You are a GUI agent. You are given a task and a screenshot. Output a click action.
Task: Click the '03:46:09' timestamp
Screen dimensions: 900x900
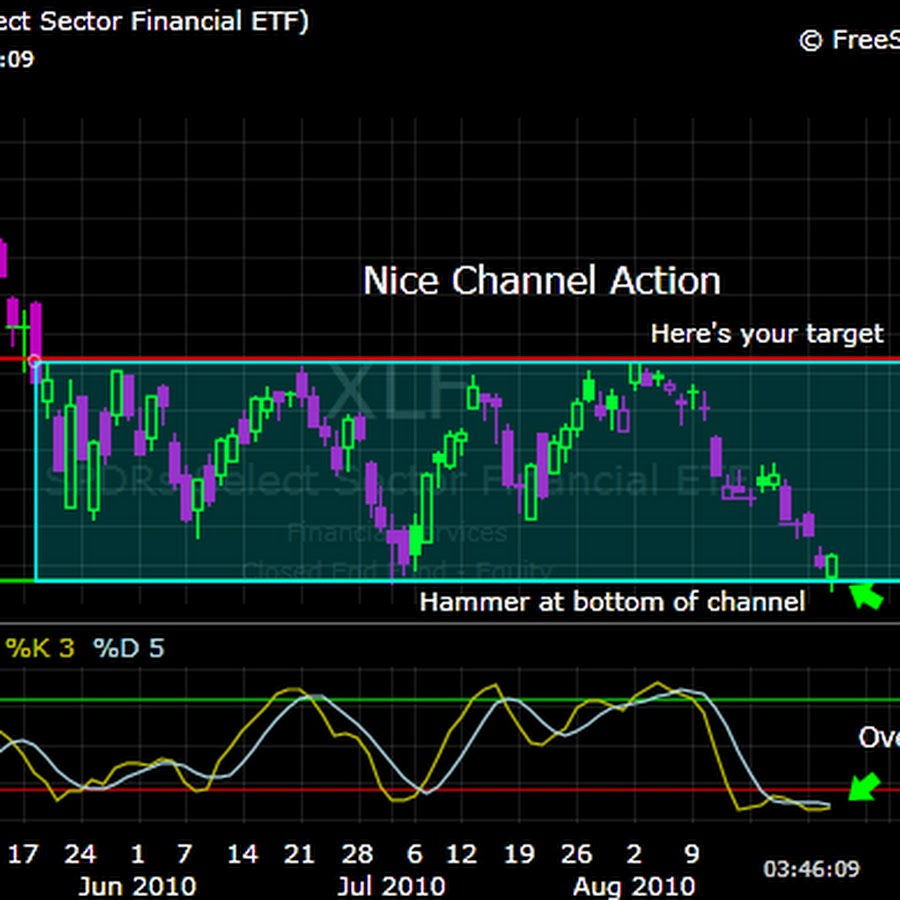tap(811, 869)
